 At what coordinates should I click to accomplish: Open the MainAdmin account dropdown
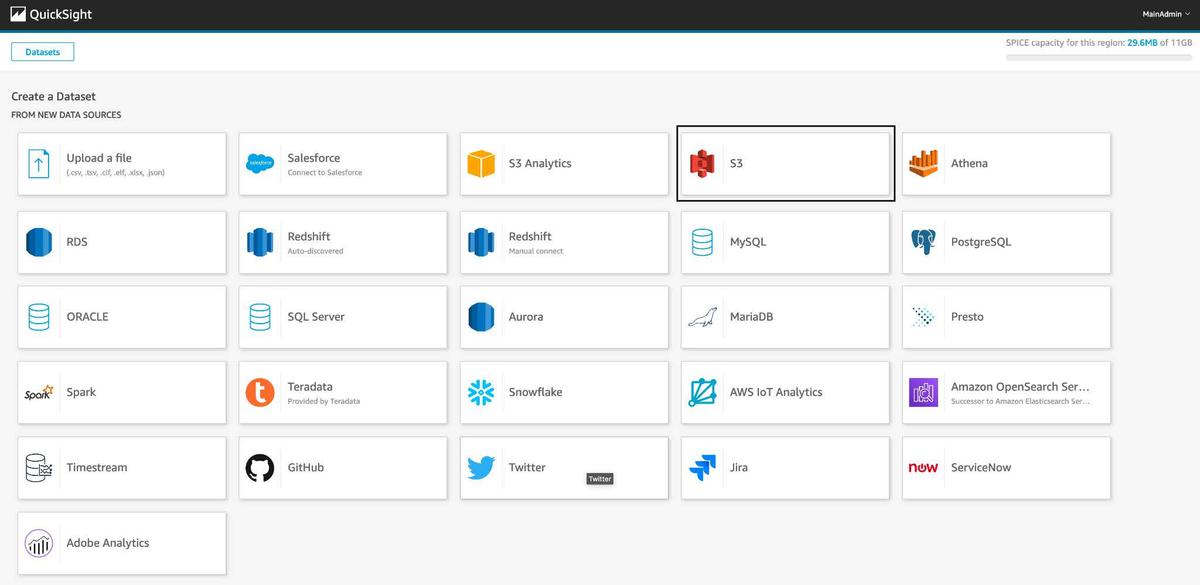[1166, 14]
